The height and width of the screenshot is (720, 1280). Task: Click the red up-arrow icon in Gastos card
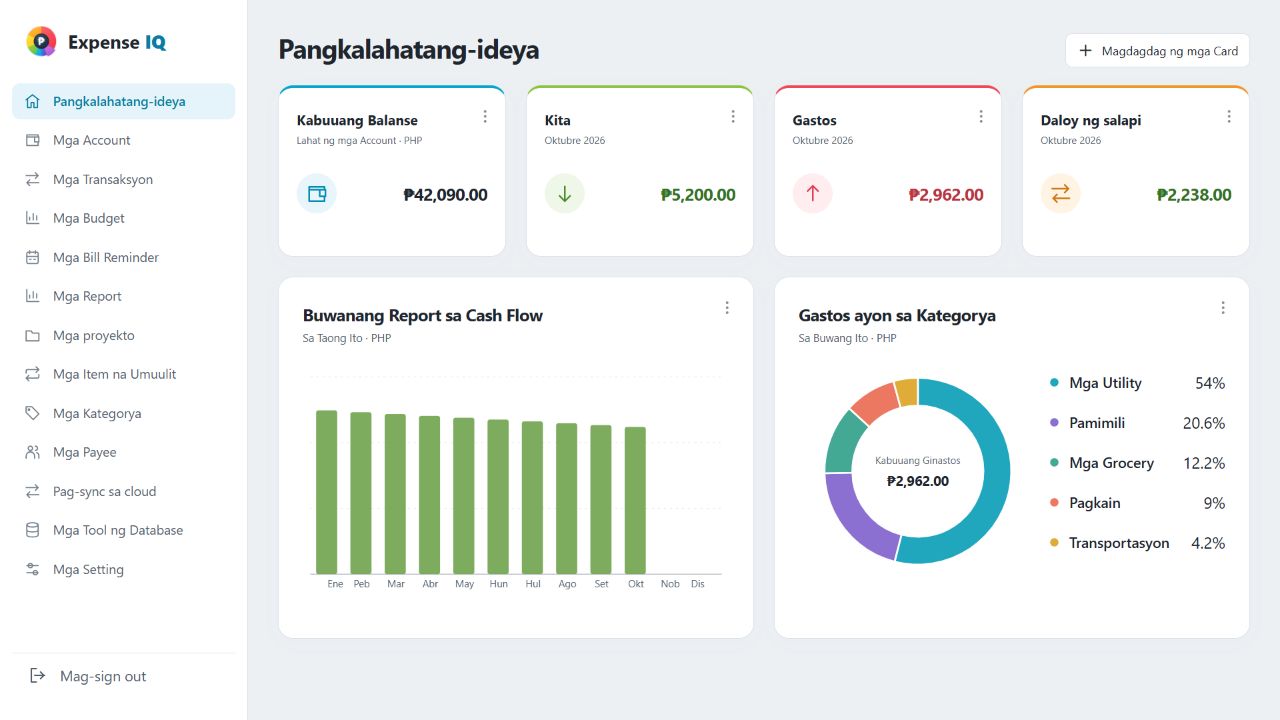(813, 194)
